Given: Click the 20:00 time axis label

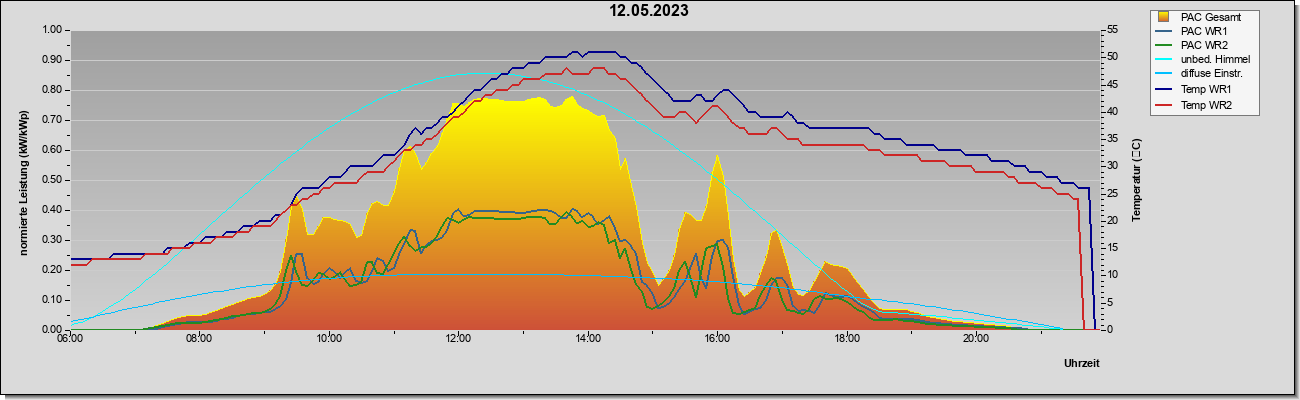Looking at the screenshot, I should click(x=977, y=339).
